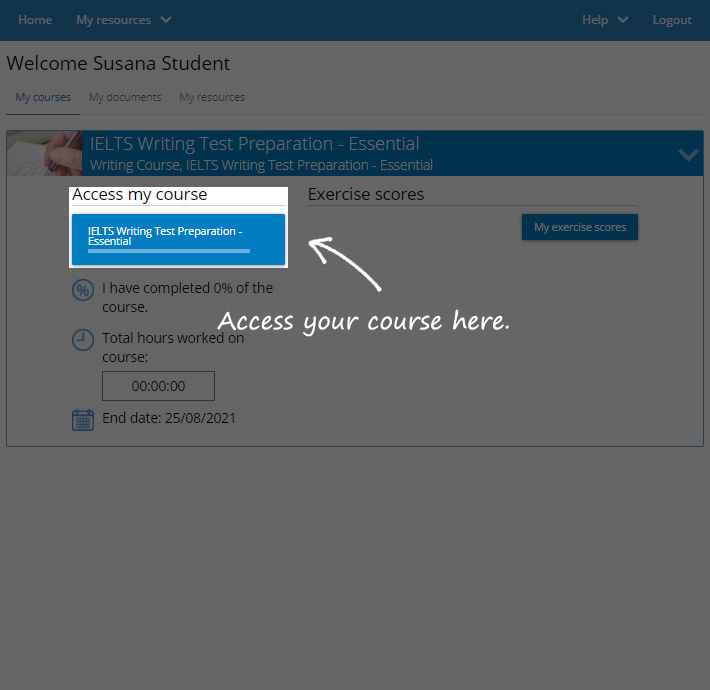Click the progress bar inside course button
This screenshot has height=690, width=710.
pos(168,252)
